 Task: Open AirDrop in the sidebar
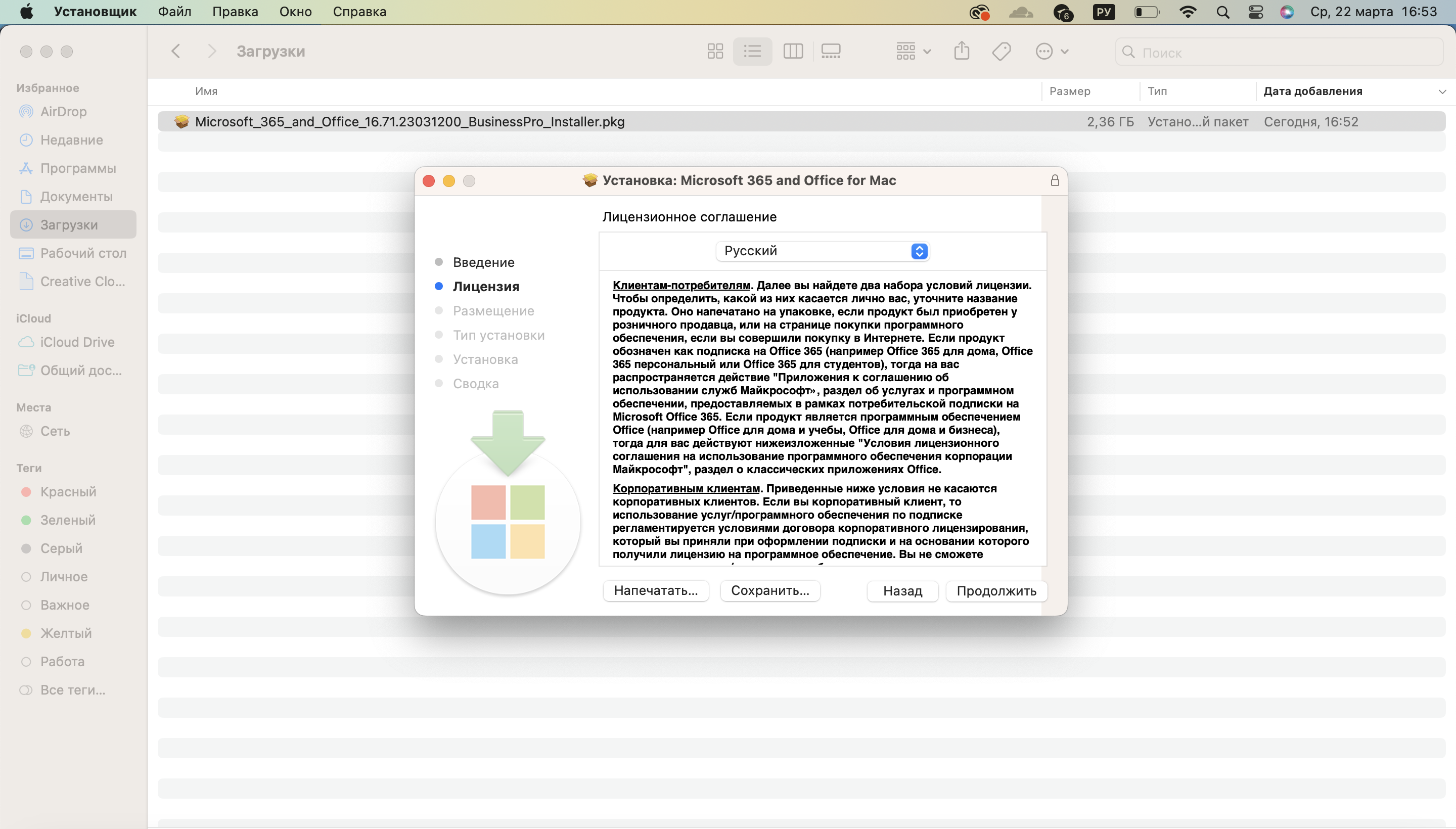pos(63,111)
